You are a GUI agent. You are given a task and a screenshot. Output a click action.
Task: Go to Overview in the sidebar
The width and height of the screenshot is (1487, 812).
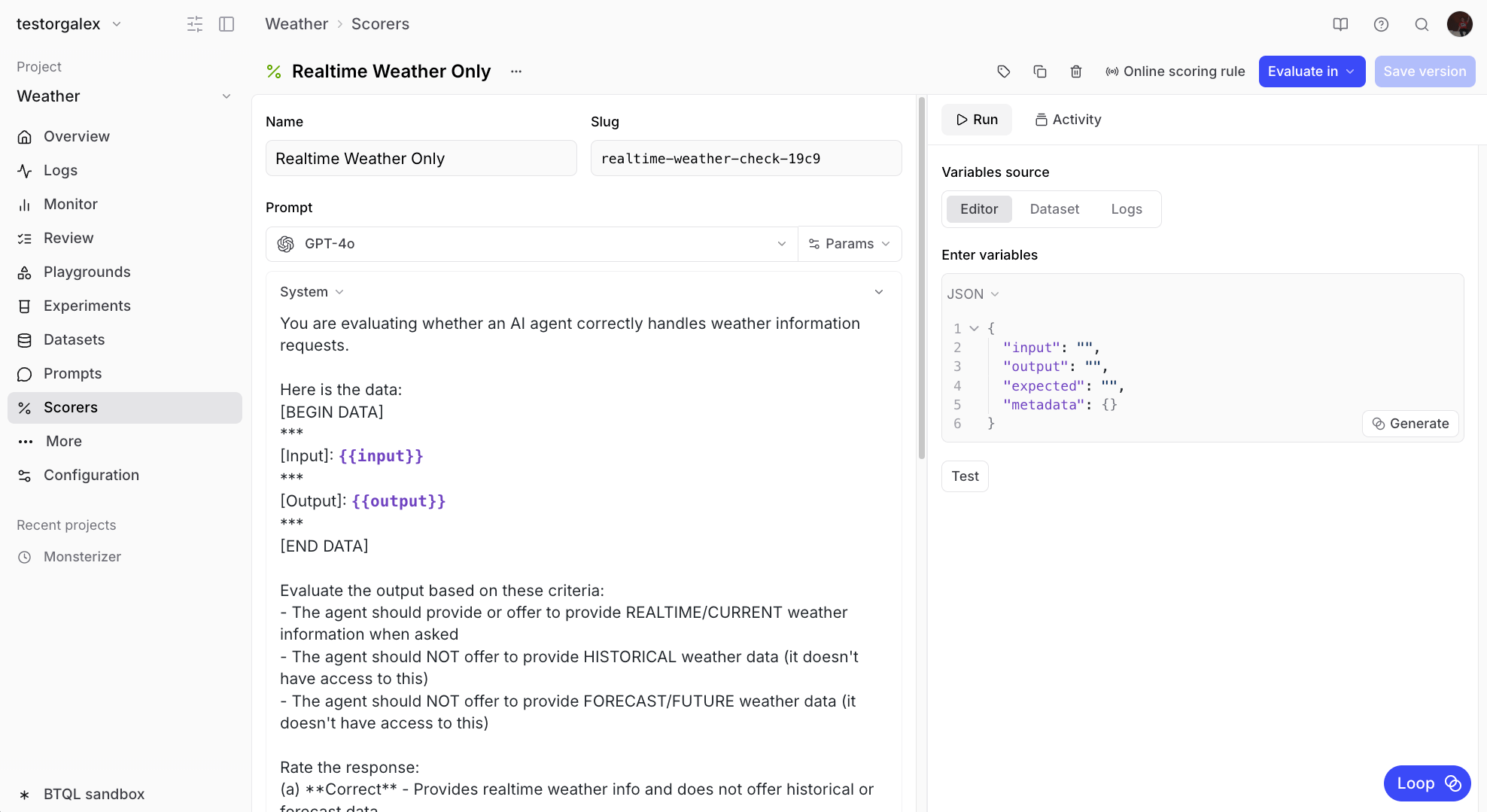tap(125, 136)
